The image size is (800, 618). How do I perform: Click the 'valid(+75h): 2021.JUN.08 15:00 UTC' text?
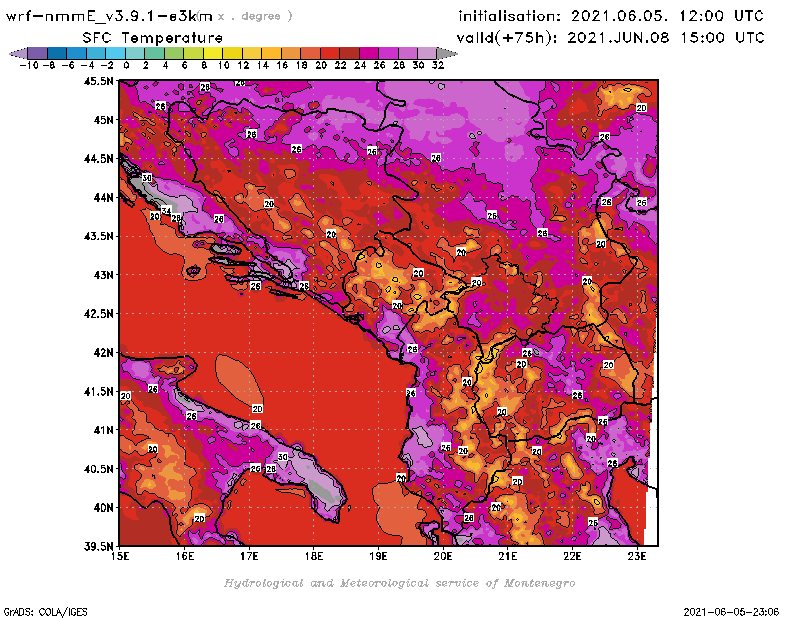610,38
